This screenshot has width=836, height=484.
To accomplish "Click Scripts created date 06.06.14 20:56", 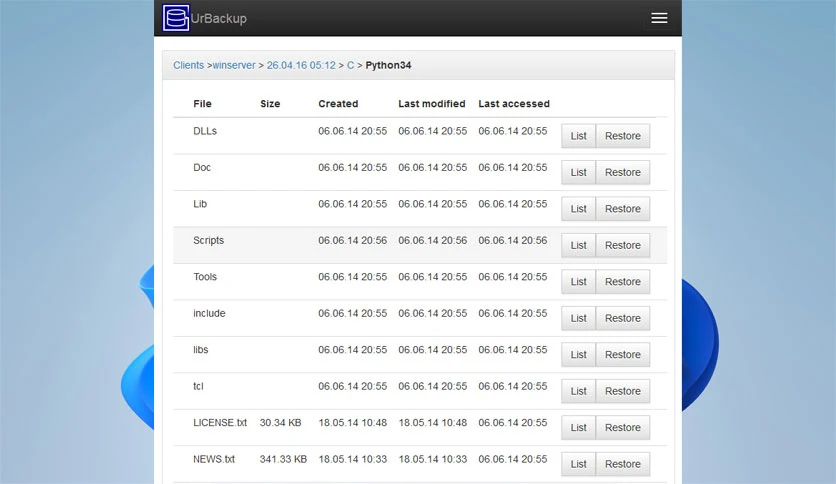I will coord(352,240).
